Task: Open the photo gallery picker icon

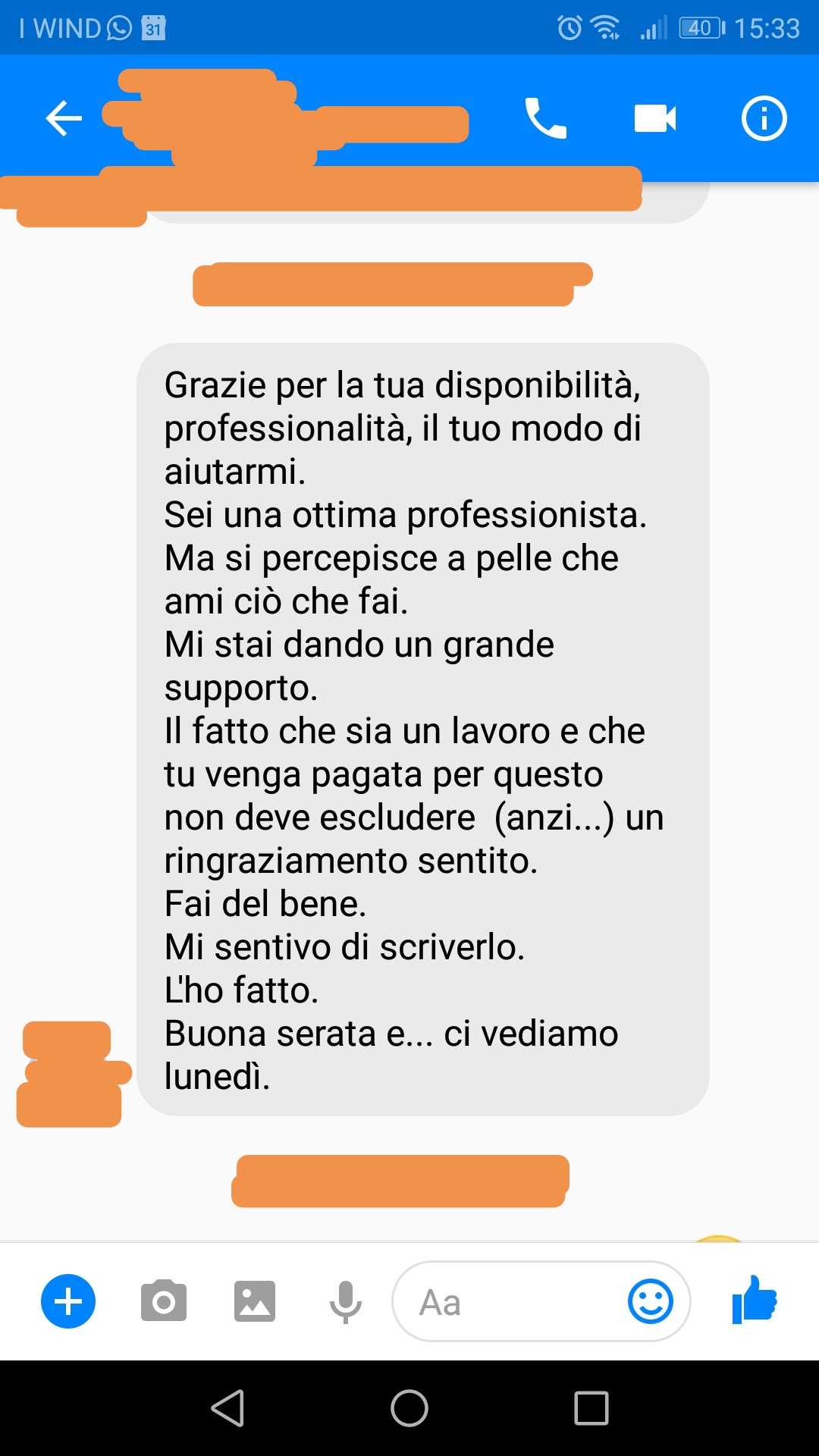Action: pos(255,1301)
